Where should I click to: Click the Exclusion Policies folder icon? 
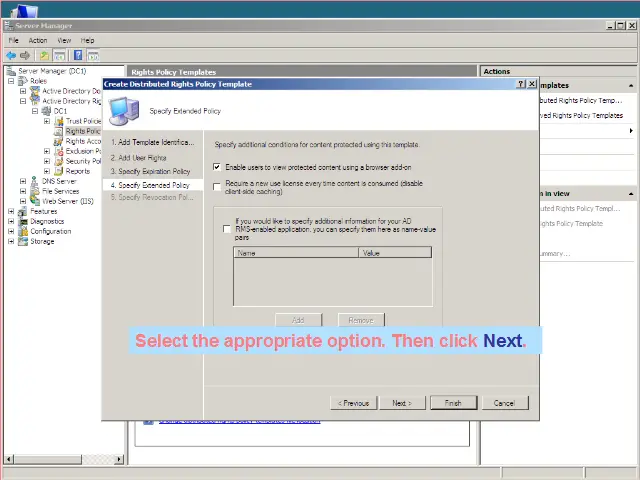59,151
